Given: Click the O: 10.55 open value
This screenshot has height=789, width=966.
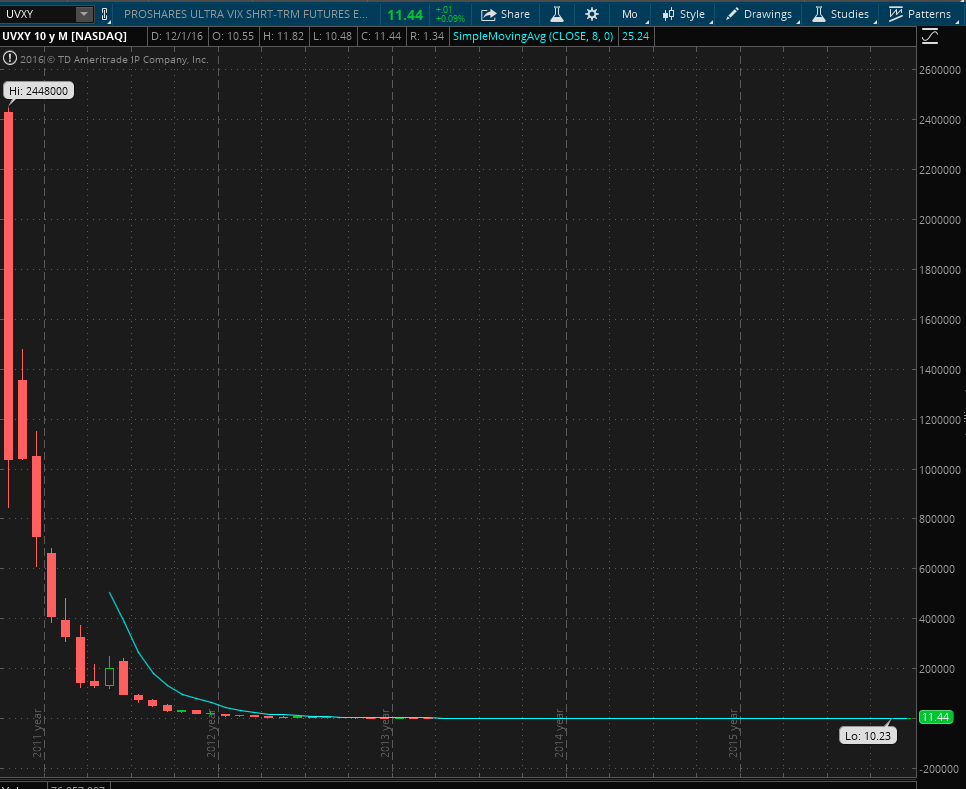Looking at the screenshot, I should (x=233, y=36).
